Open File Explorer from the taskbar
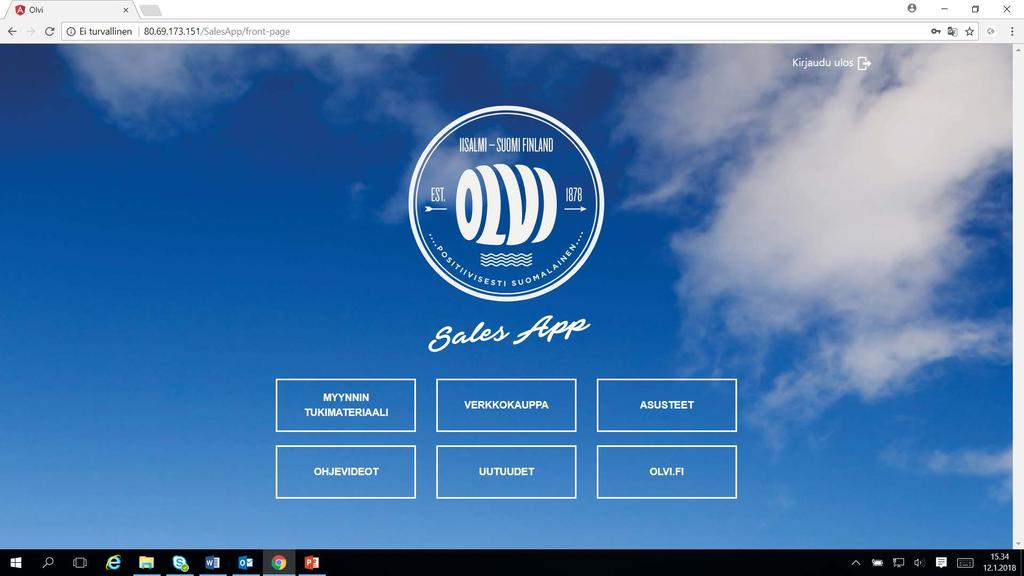Image resolution: width=1024 pixels, height=576 pixels. coord(146,562)
